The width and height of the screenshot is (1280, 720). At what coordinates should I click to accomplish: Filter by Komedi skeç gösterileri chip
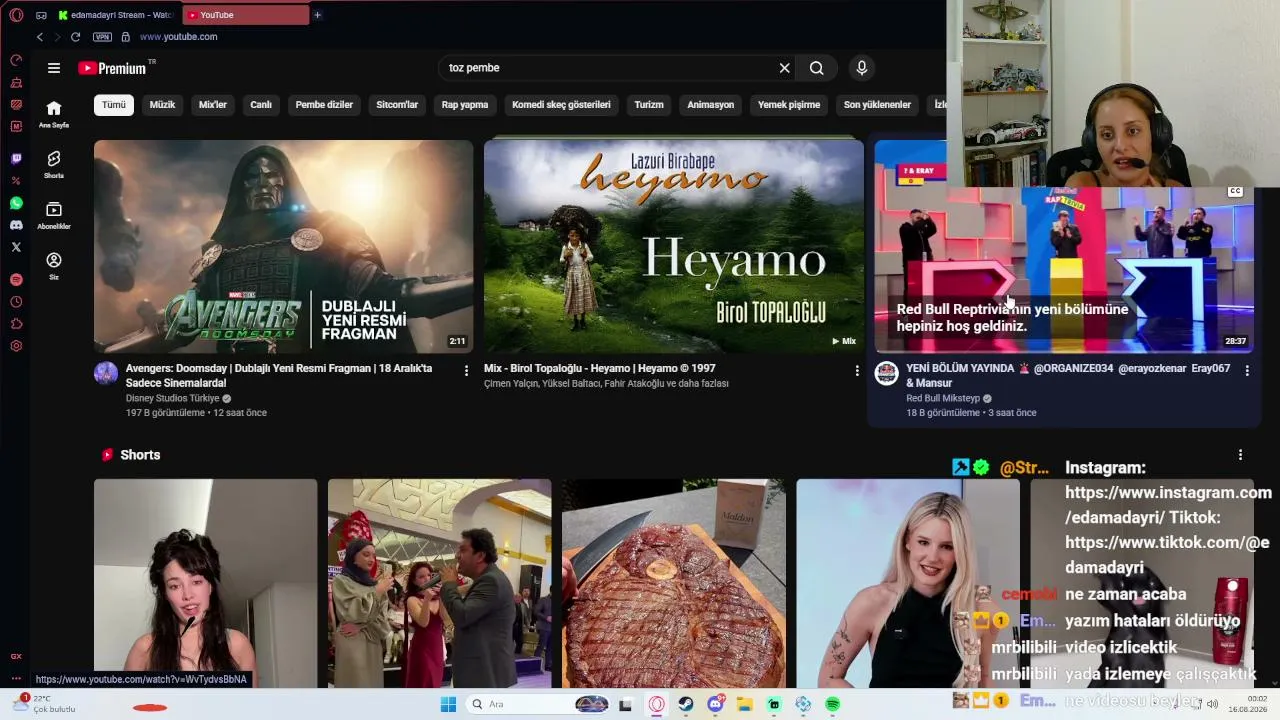pos(561,105)
